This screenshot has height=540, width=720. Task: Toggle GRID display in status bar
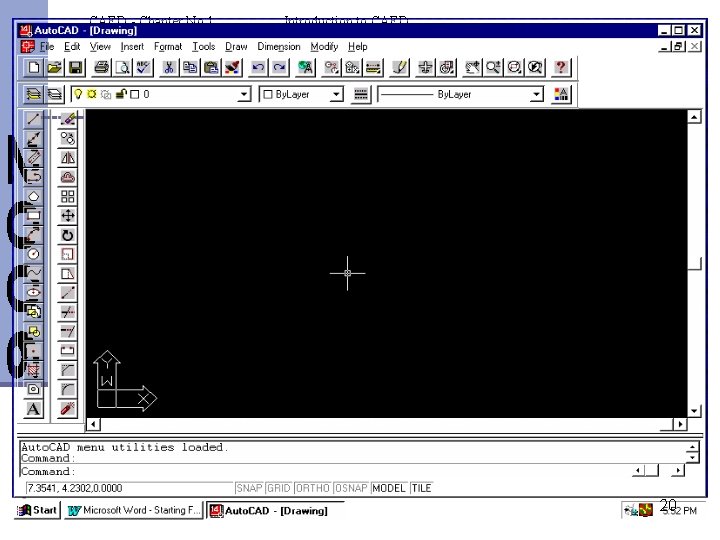(279, 488)
